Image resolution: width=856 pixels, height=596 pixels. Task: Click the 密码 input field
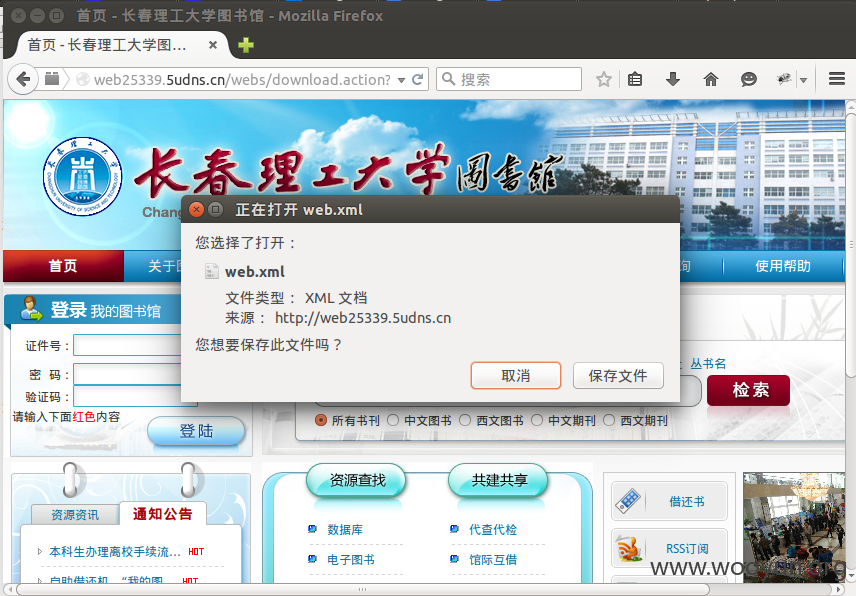(x=128, y=374)
